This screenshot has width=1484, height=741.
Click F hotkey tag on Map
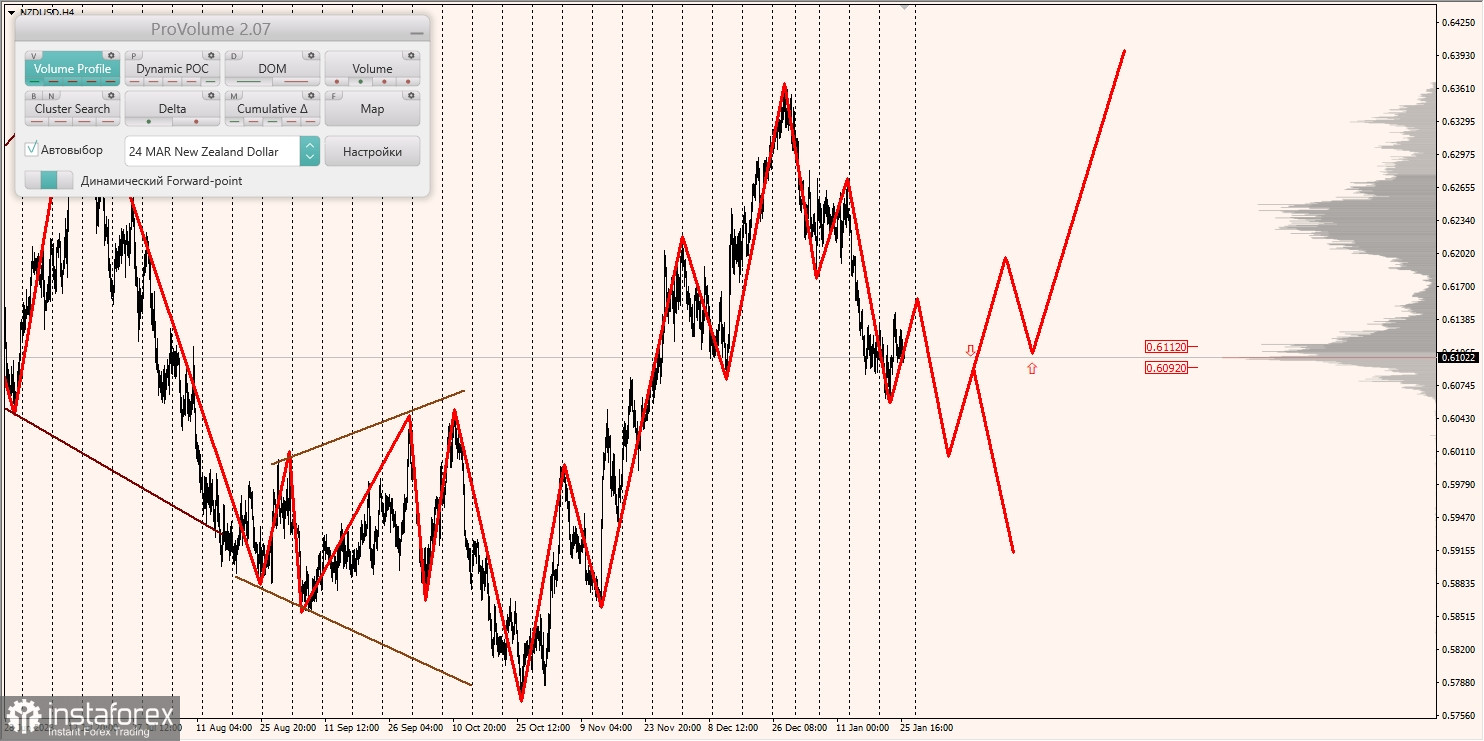tap(334, 96)
